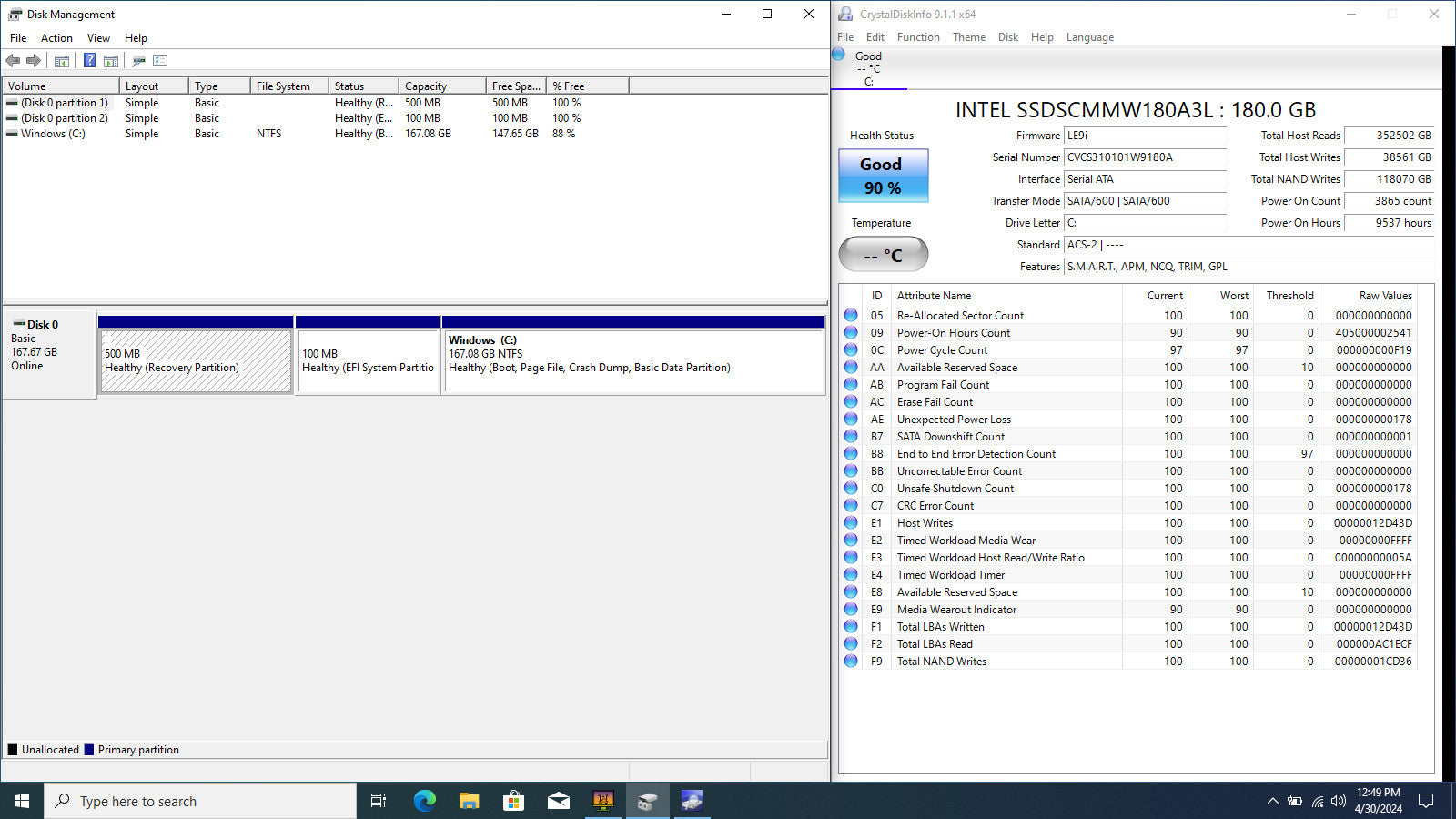The height and width of the screenshot is (819, 1456).
Task: Select the 500 MB Recovery Partition block
Action: coord(196,361)
